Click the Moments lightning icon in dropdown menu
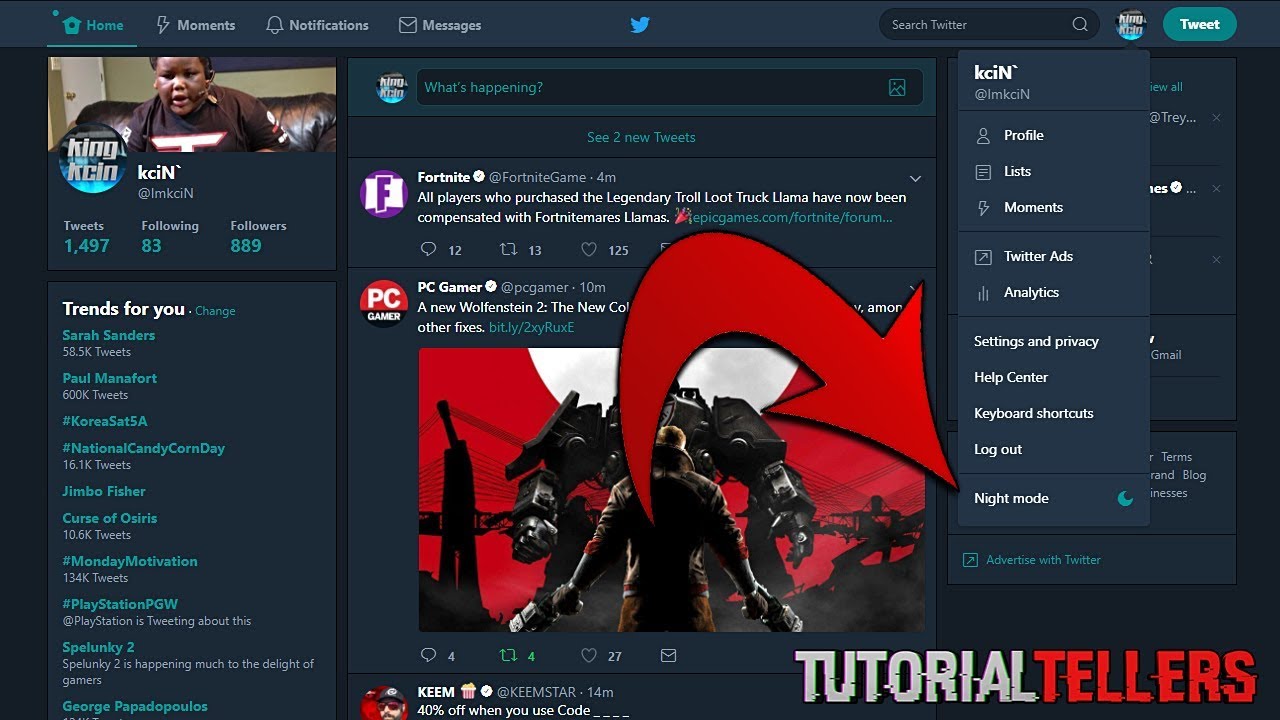Screen dimensions: 1280x720 point(983,208)
